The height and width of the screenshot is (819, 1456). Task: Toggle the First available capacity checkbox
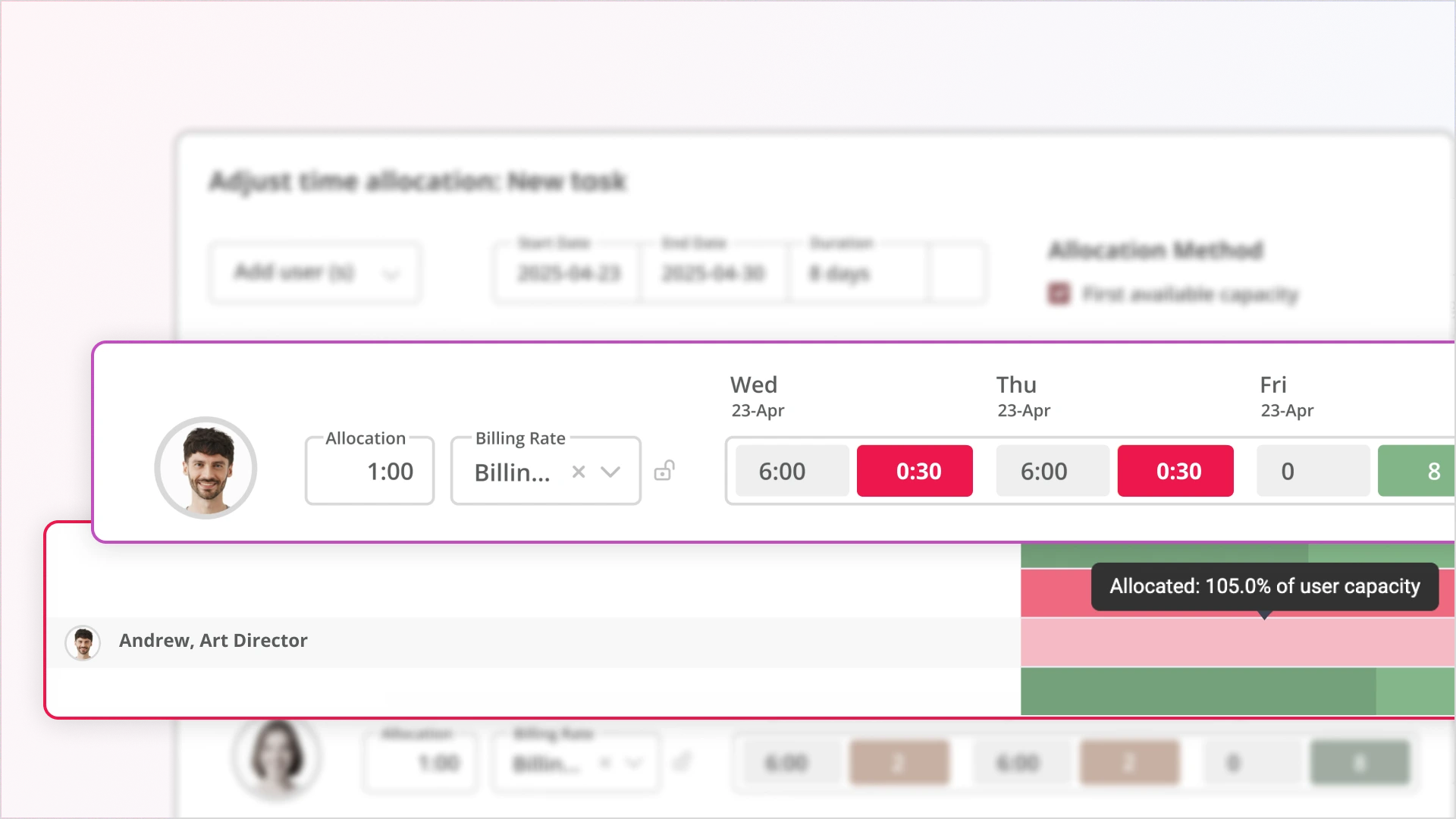tap(1059, 293)
